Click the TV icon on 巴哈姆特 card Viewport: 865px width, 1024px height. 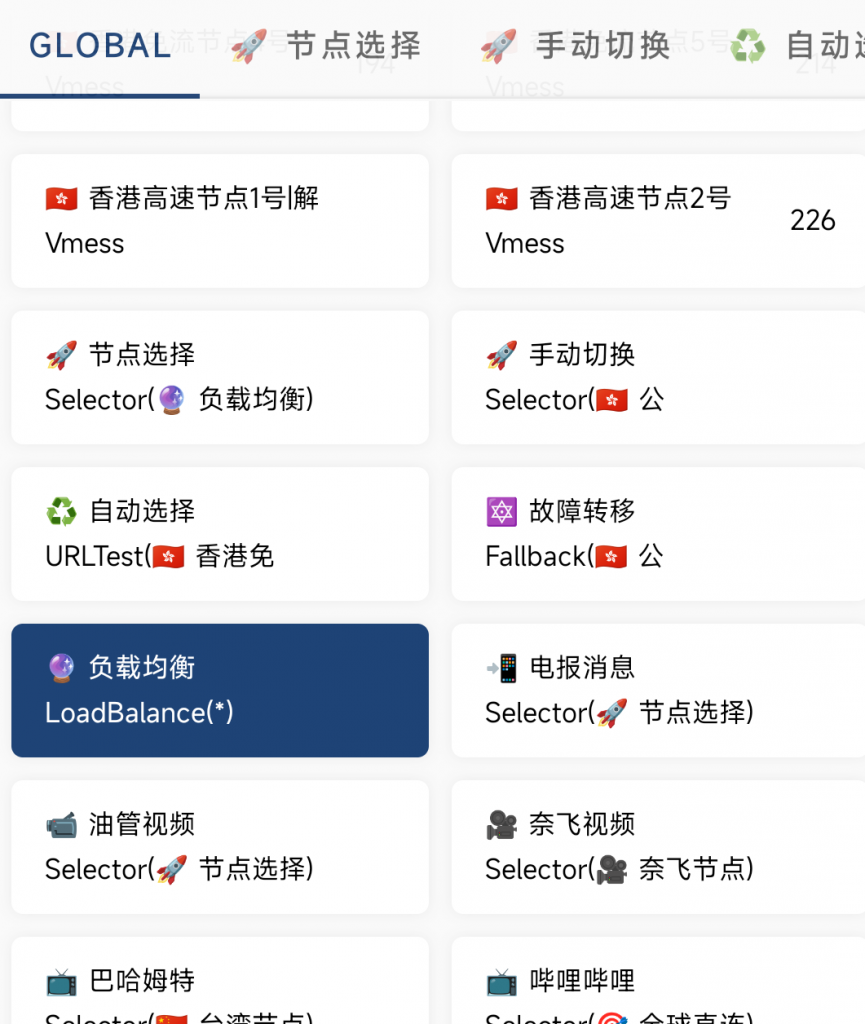[x=61, y=982]
